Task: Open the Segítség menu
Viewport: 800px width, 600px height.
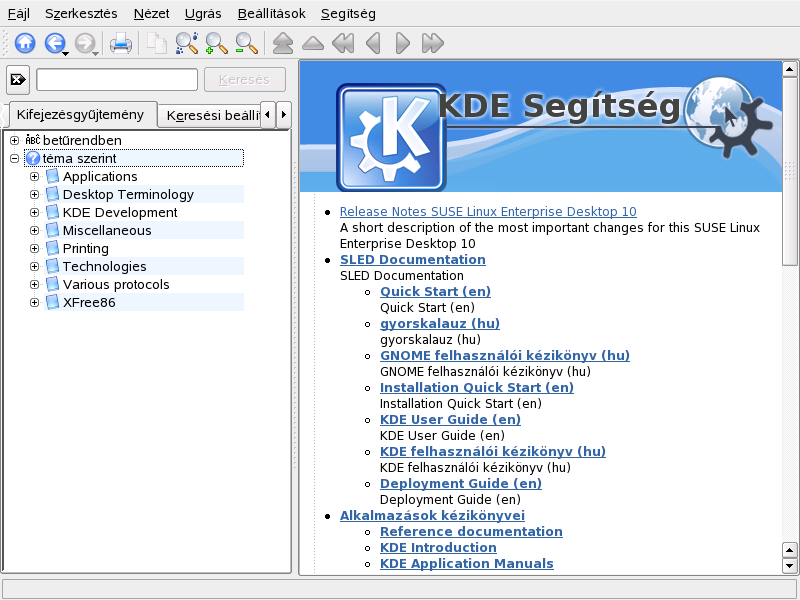Action: coord(348,14)
